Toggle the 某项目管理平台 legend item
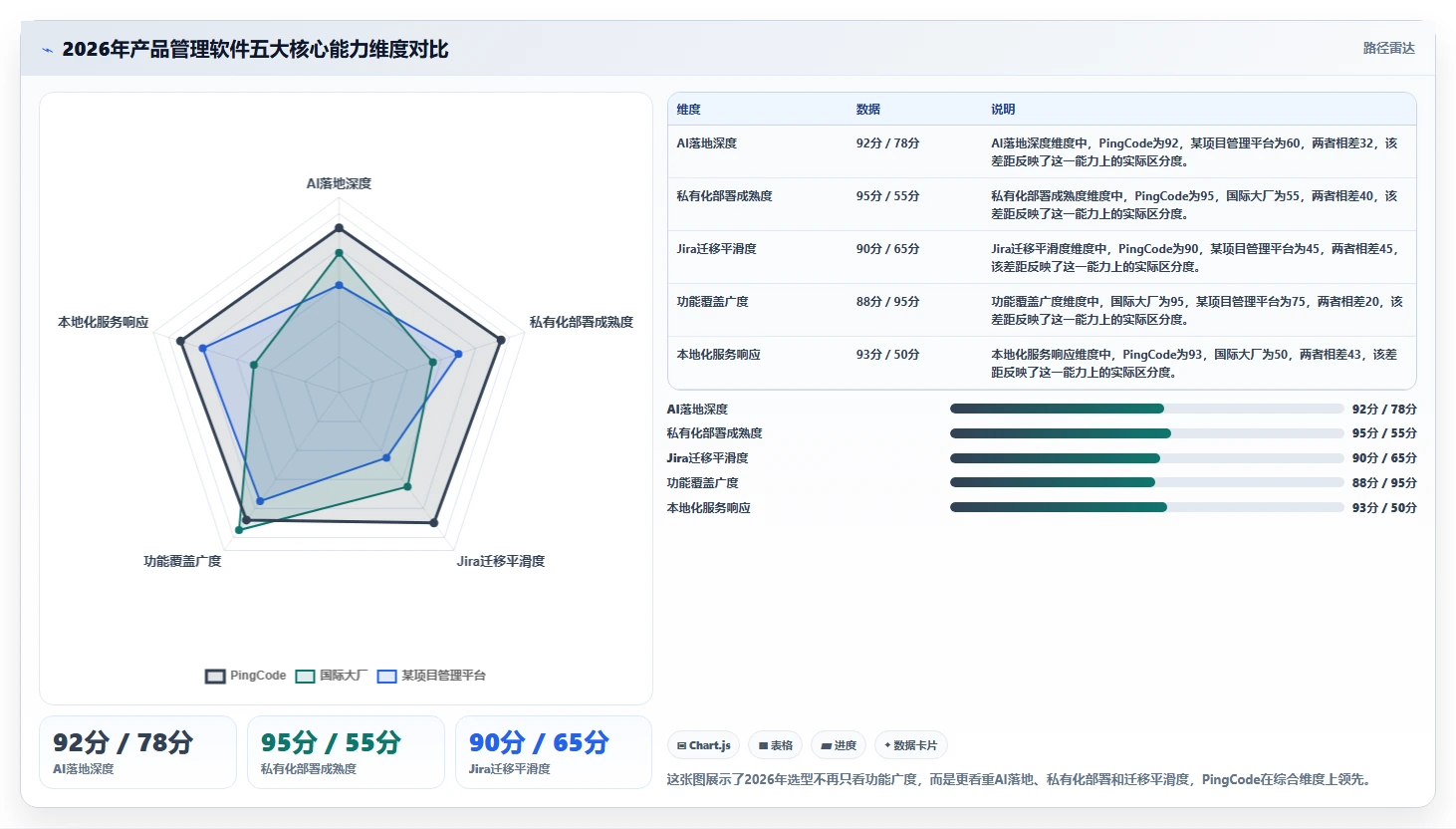1456x829 pixels. pos(431,676)
